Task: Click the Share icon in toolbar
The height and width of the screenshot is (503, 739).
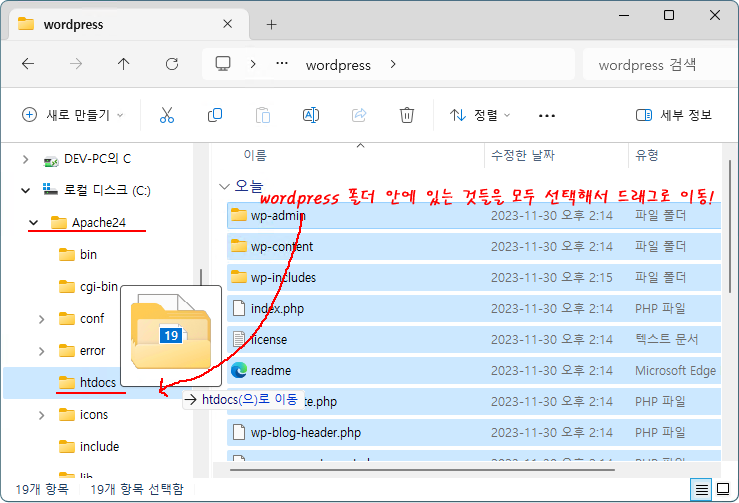Action: pyautogui.click(x=359, y=115)
